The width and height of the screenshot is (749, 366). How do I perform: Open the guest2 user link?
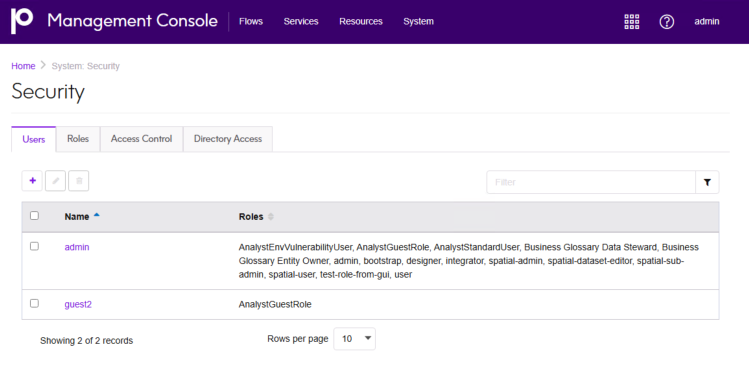tap(78, 304)
